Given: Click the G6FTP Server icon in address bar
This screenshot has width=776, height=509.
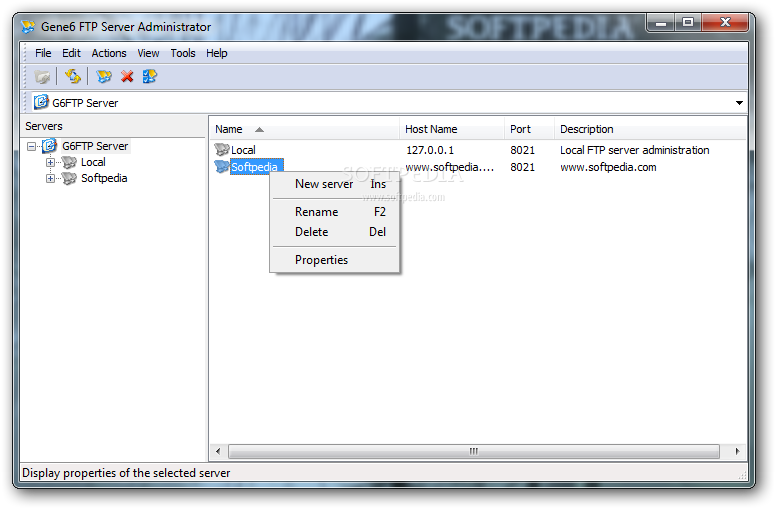Looking at the screenshot, I should tap(41, 102).
